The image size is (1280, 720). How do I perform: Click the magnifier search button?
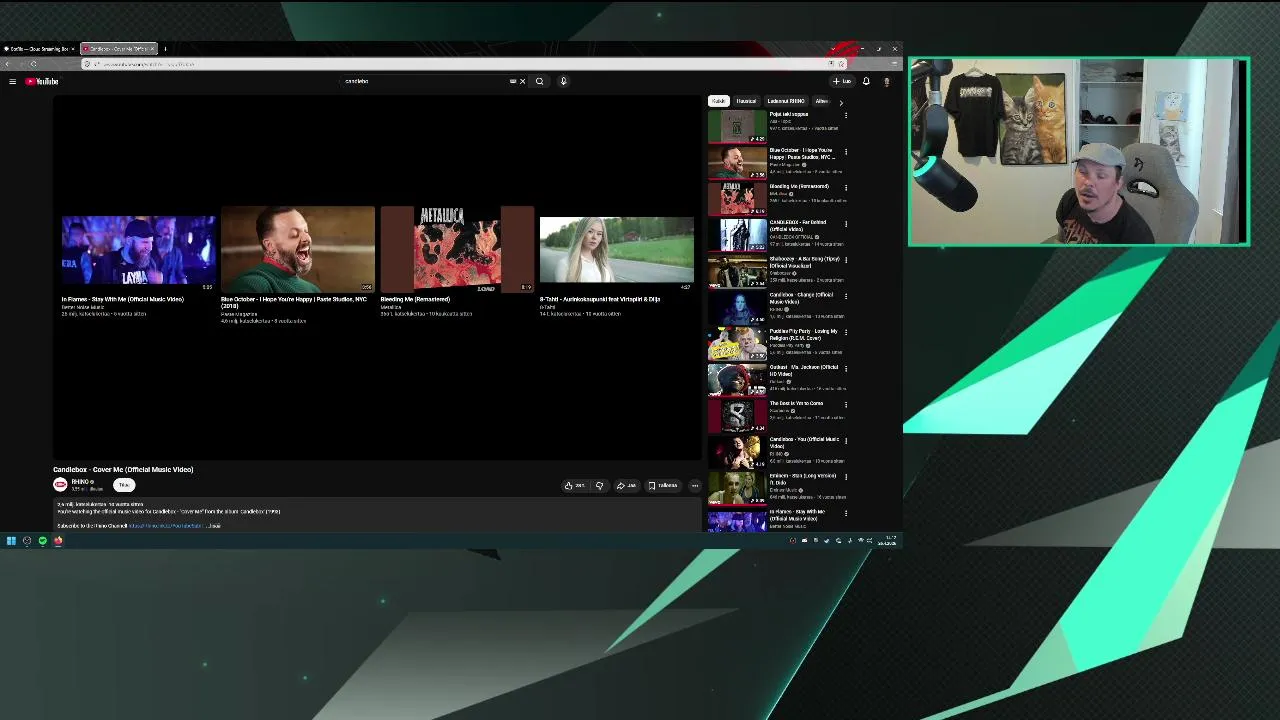pos(539,81)
